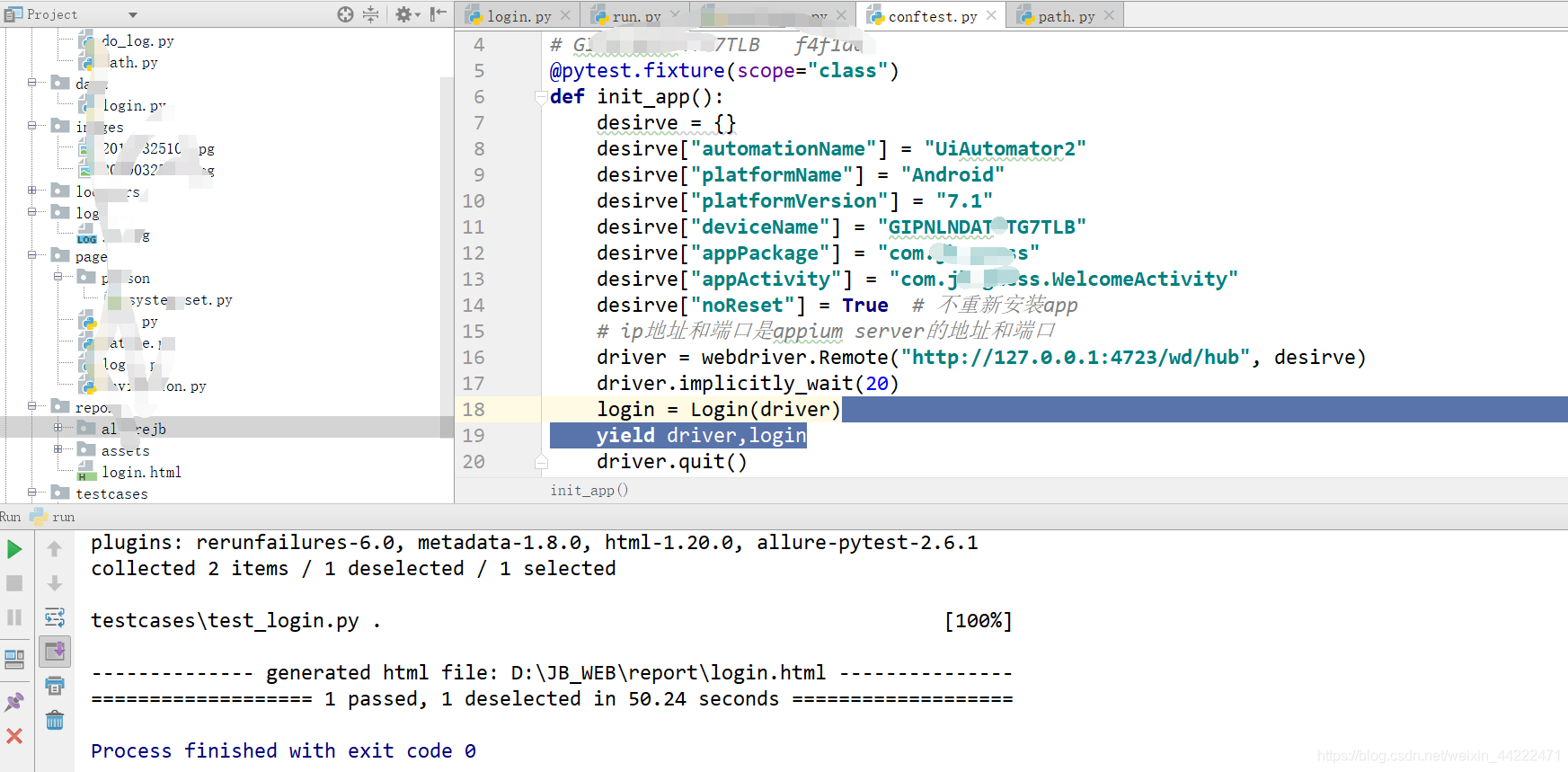This screenshot has height=772, width=1568.
Task: Close the conftest.py tab
Action: 991,15
